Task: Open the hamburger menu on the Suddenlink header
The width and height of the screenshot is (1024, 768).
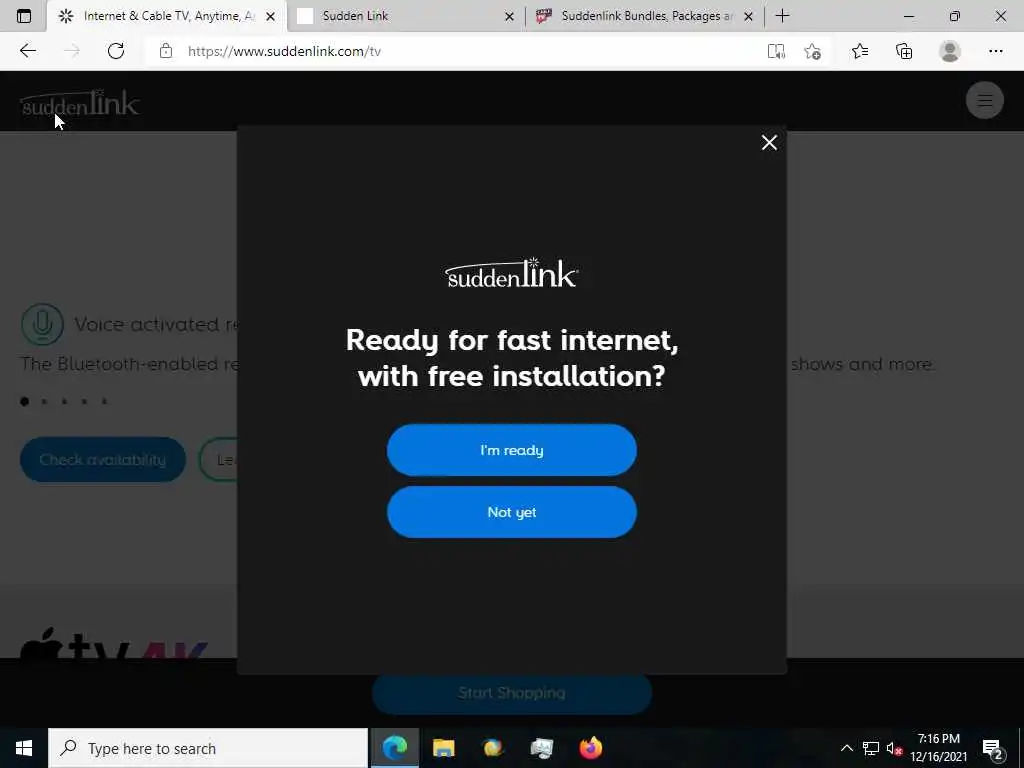Action: (984, 101)
